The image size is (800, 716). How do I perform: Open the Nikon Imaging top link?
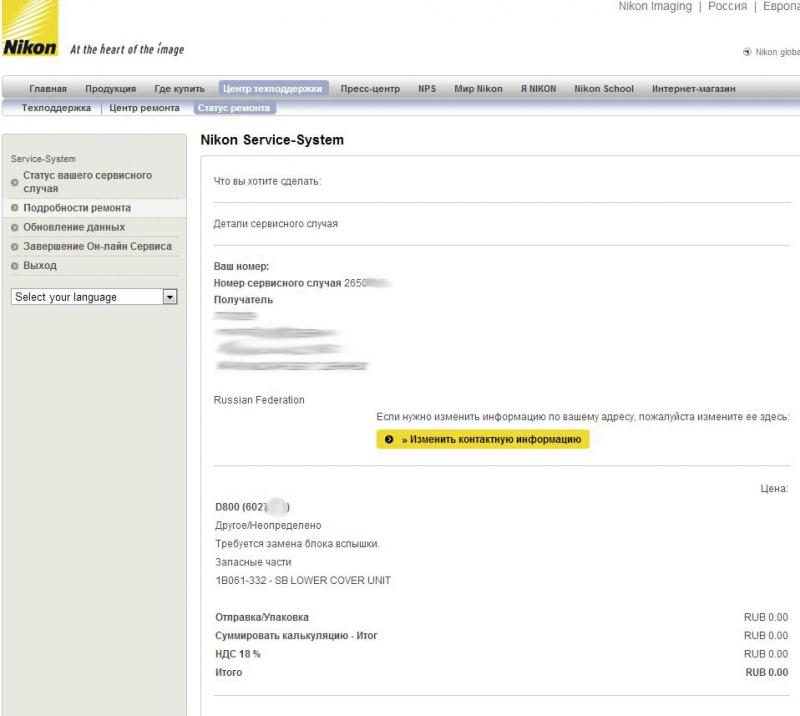click(x=655, y=6)
